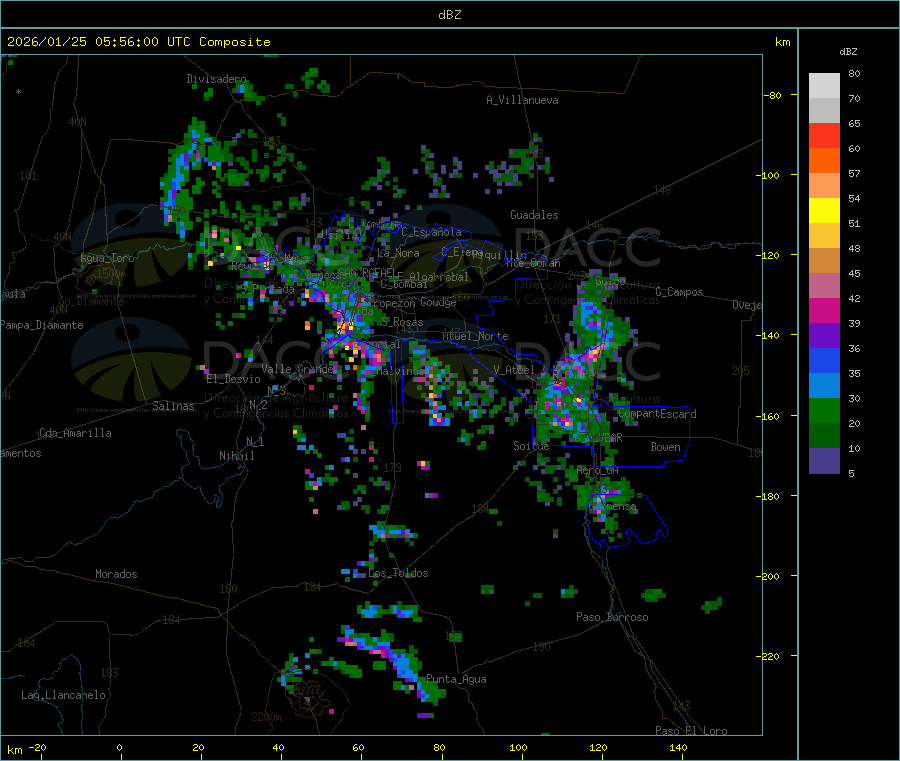Image resolution: width=900 pixels, height=761 pixels.
Task: Click the A_Villanueva location label
Action: [x=522, y=100]
